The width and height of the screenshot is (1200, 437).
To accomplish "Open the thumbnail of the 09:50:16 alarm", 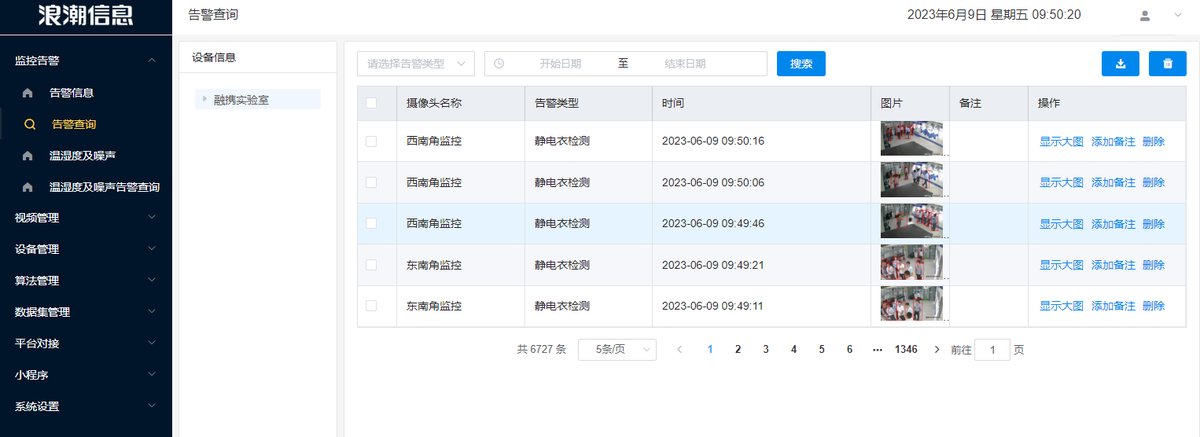I will [911, 138].
